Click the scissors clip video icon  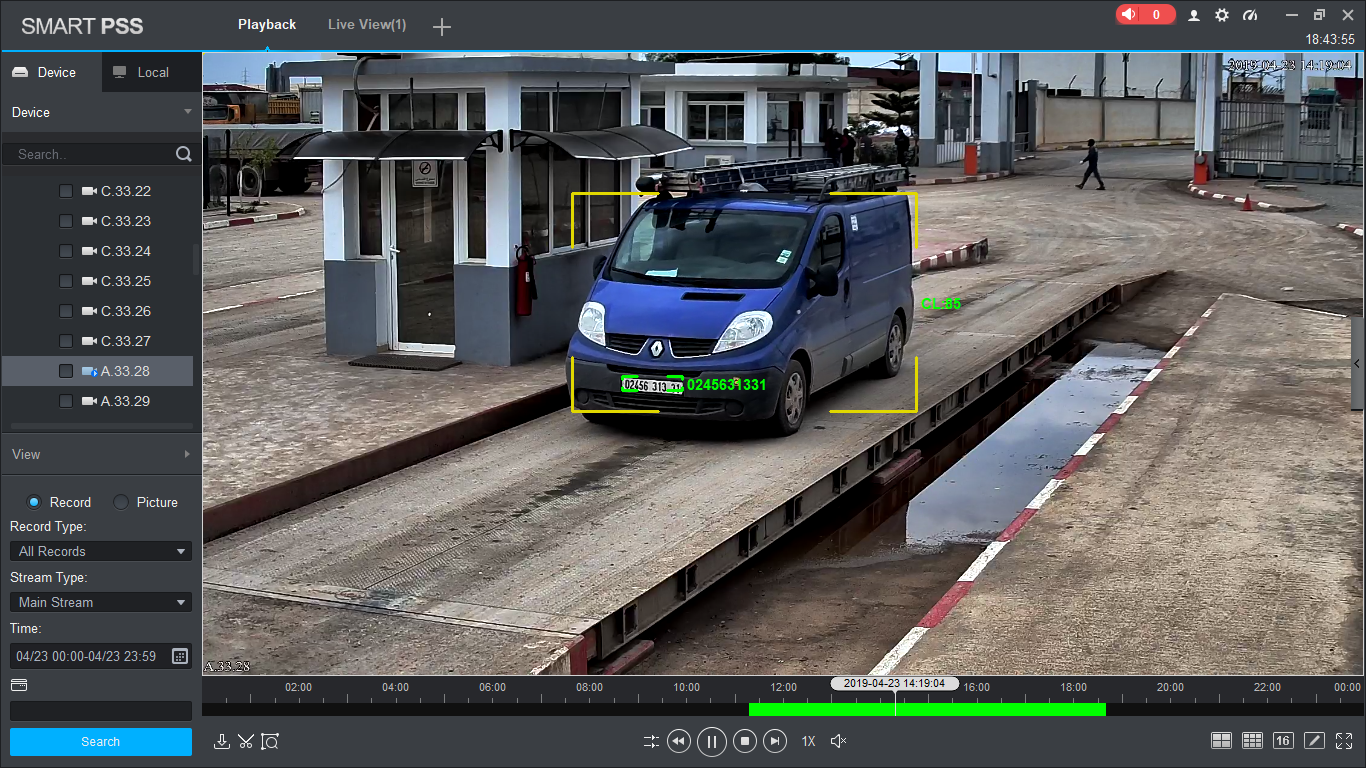point(246,741)
